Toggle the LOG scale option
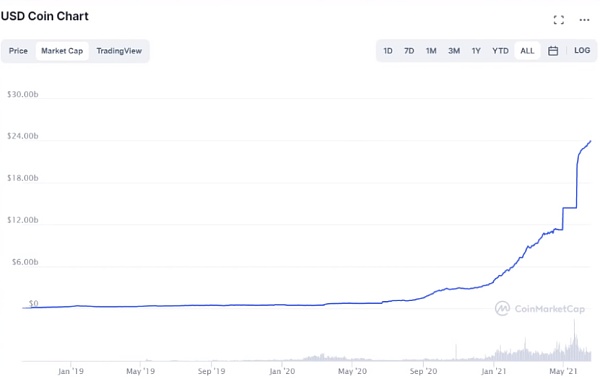Viewport: 600px width, 379px height. [x=582, y=51]
